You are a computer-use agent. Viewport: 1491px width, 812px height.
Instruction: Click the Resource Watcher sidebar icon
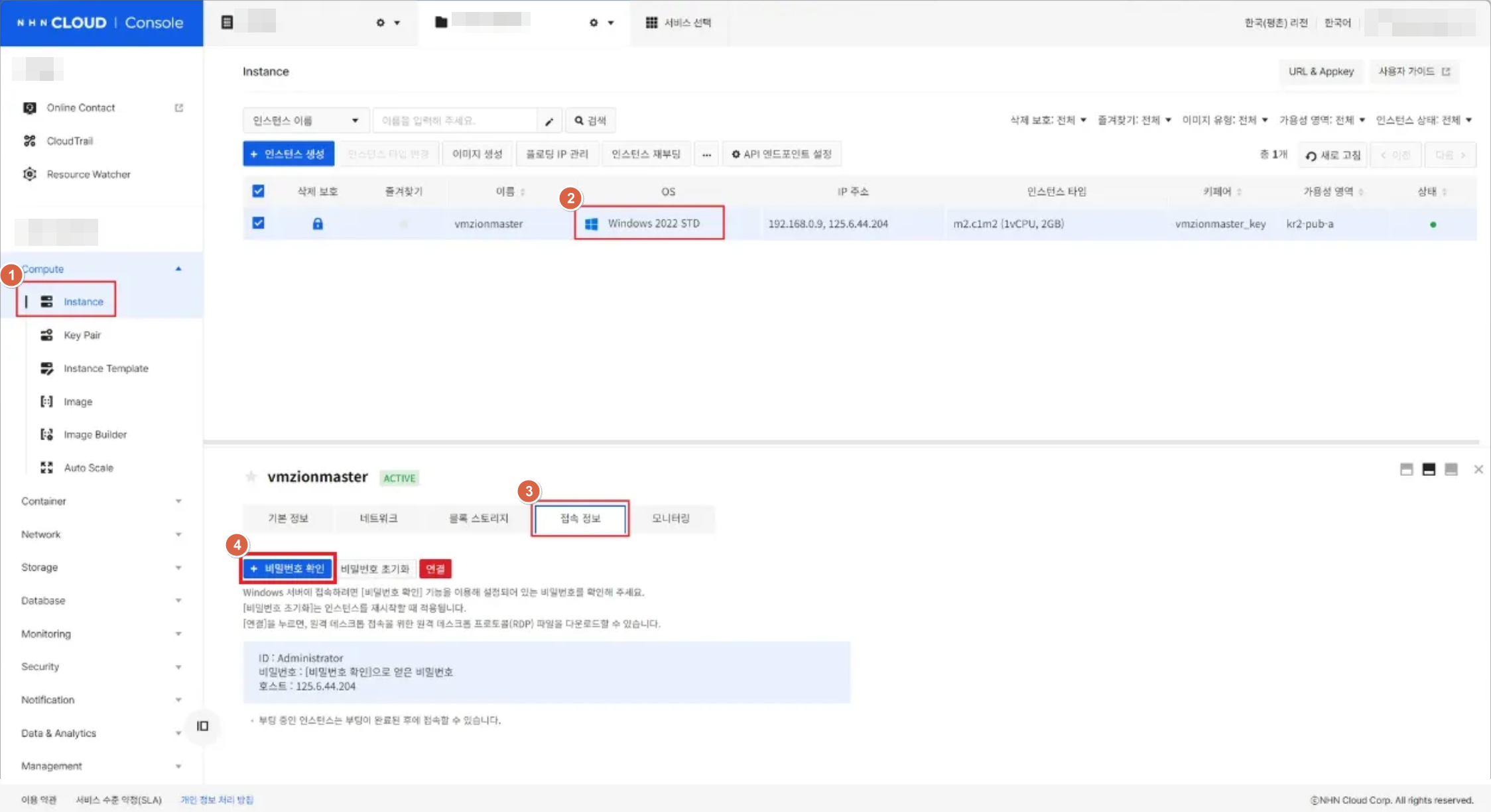(30, 174)
